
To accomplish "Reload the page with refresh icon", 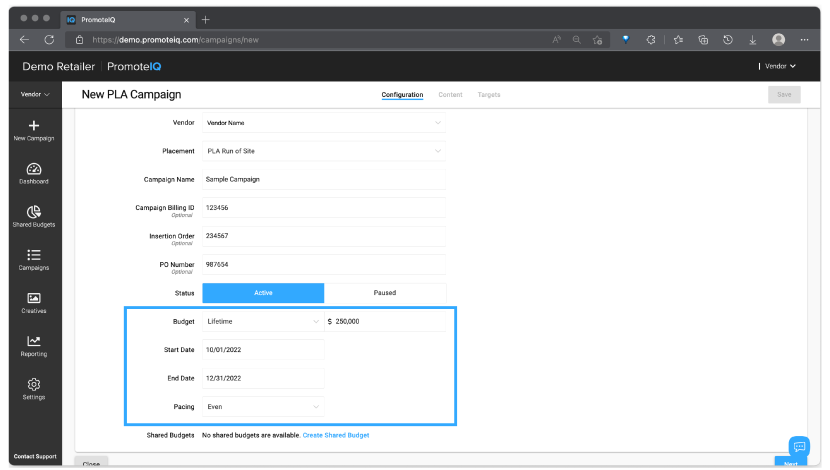I will (x=49, y=40).
